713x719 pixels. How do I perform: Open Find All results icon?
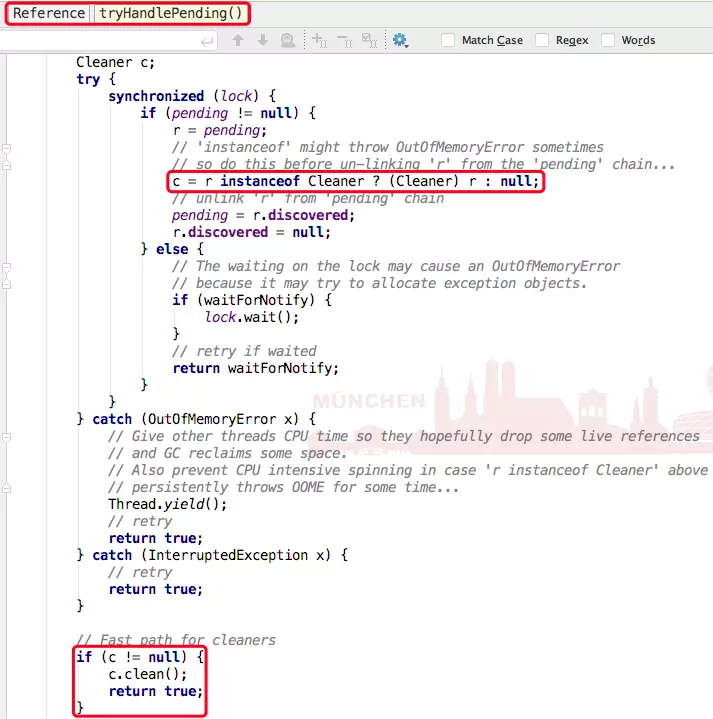pyautogui.click(x=287, y=40)
